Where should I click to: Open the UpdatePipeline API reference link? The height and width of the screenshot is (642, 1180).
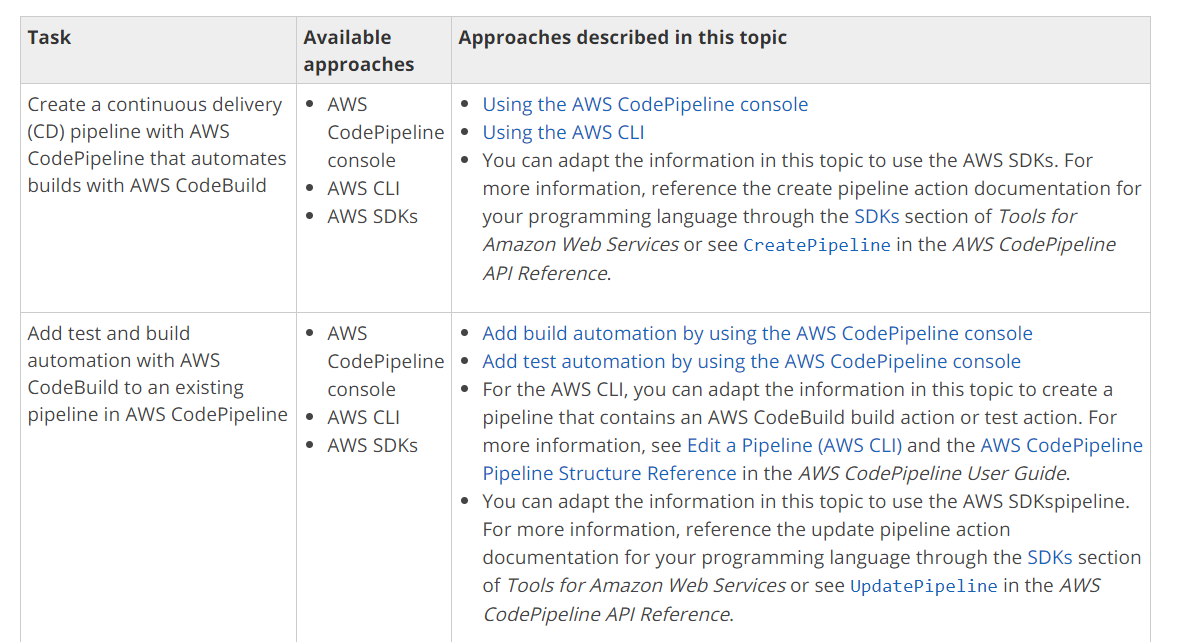[x=923, y=586]
